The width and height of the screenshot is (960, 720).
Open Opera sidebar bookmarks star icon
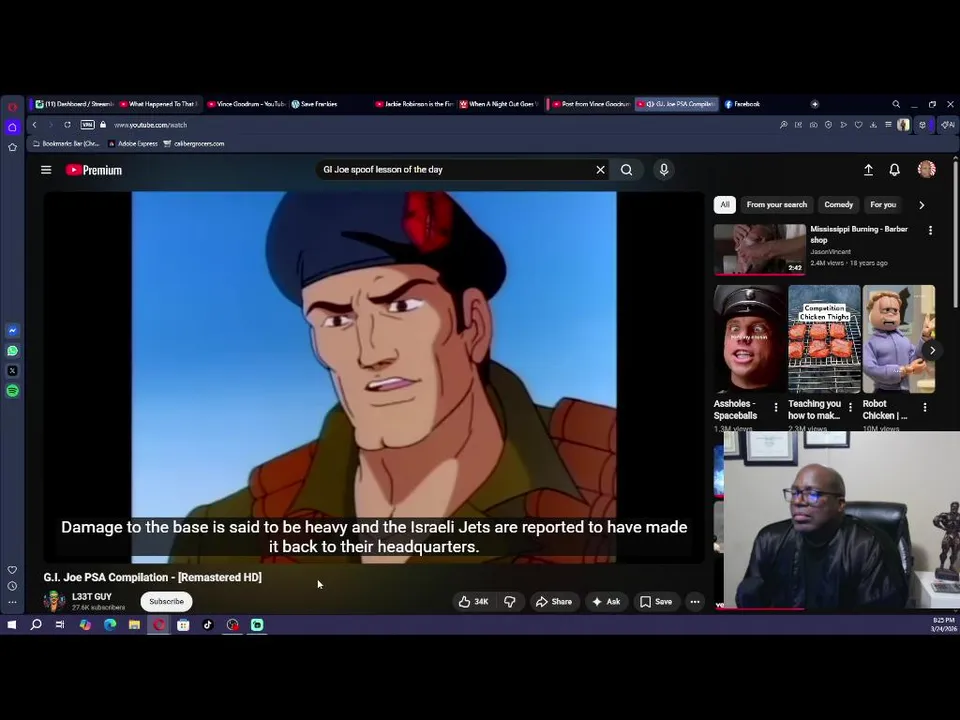[12, 147]
